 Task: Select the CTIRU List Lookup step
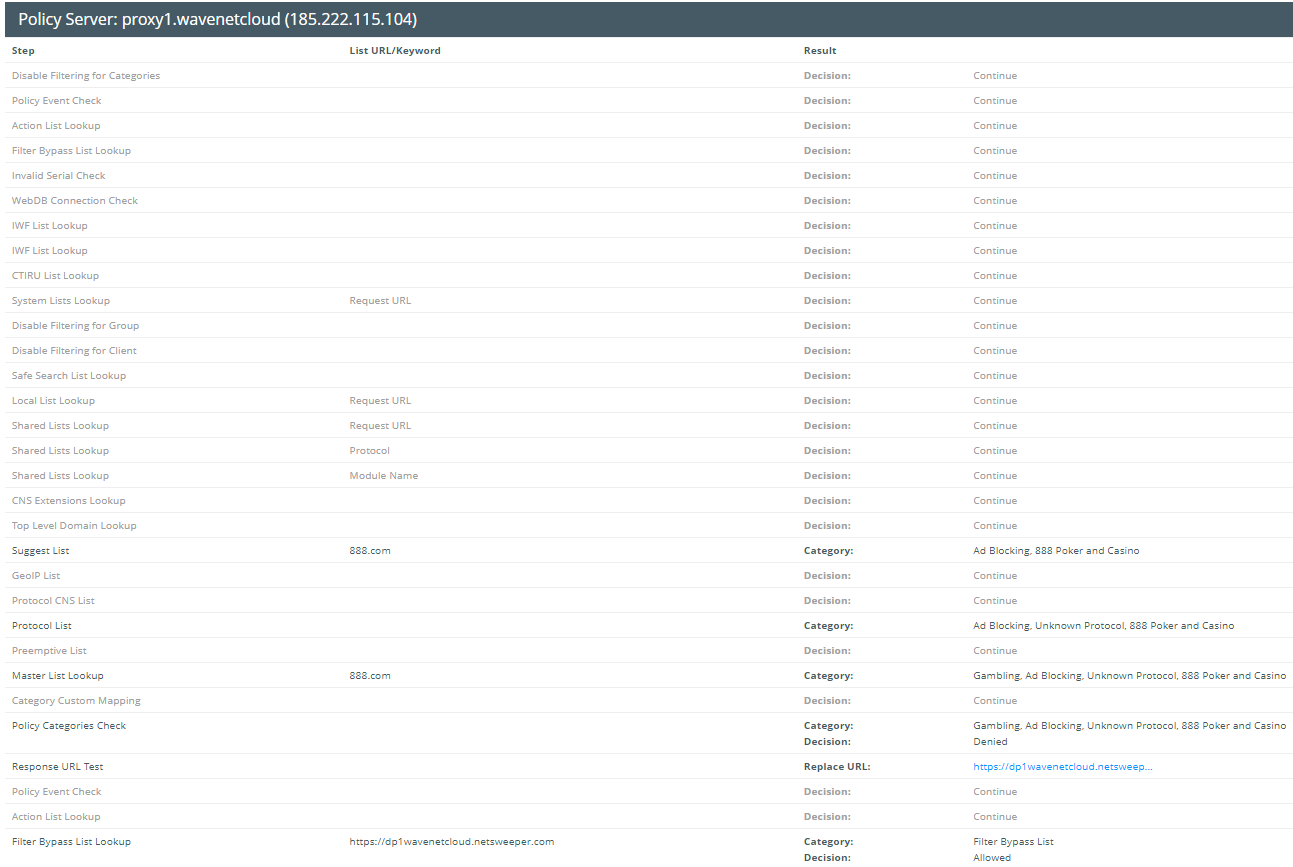click(55, 276)
